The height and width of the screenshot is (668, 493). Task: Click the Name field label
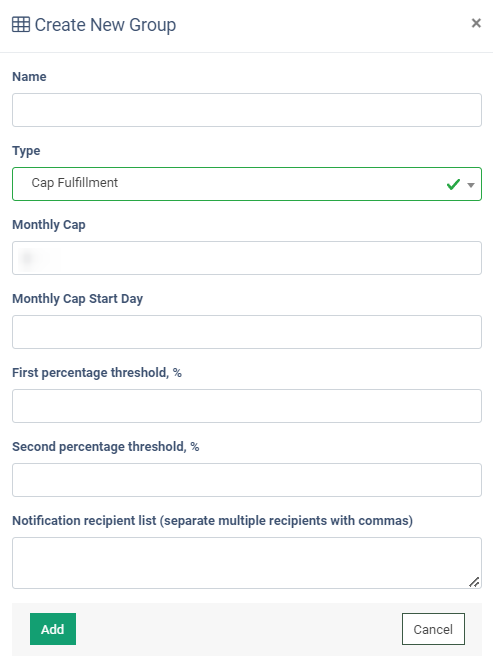click(x=29, y=77)
